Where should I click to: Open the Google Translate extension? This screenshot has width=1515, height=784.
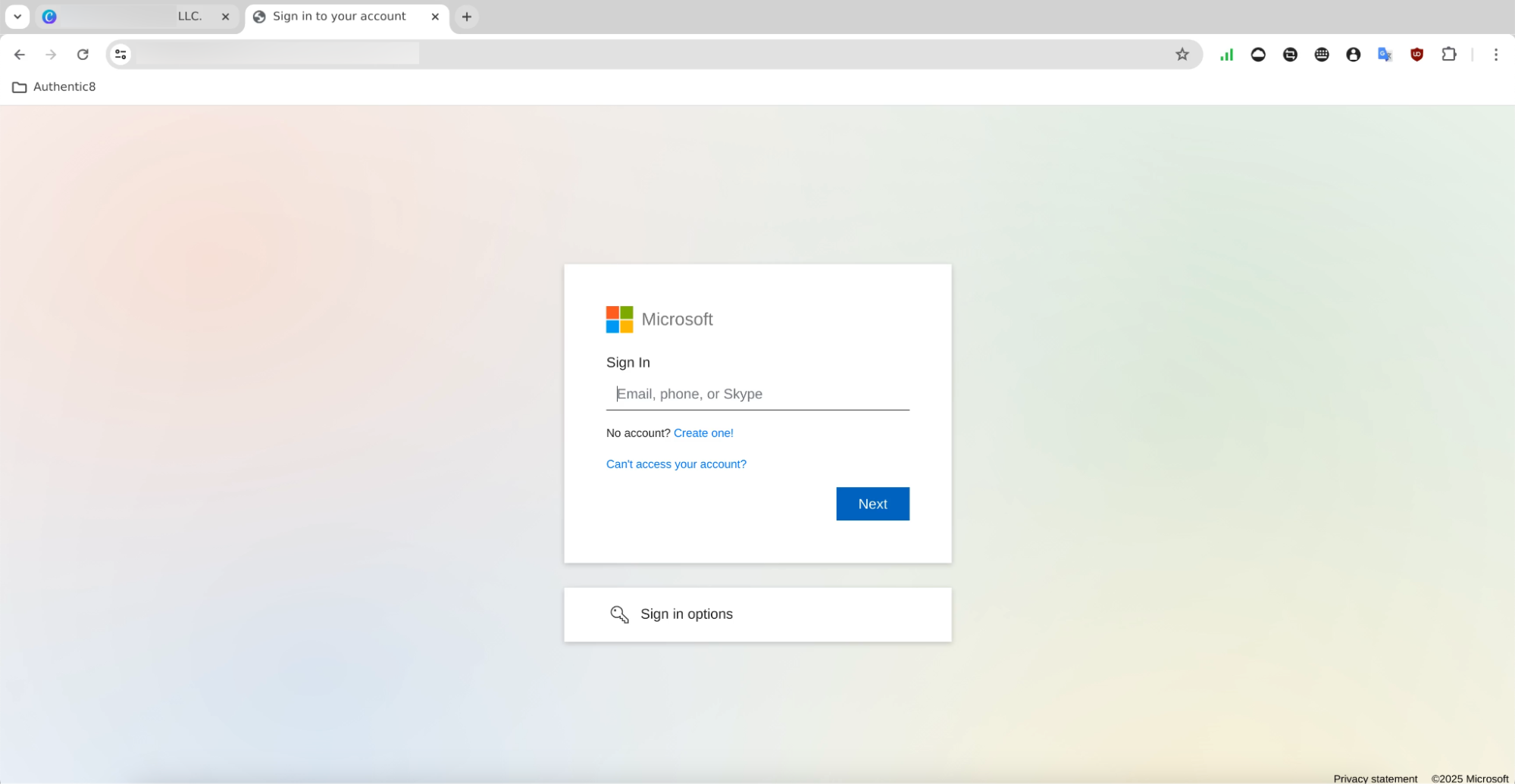point(1385,55)
